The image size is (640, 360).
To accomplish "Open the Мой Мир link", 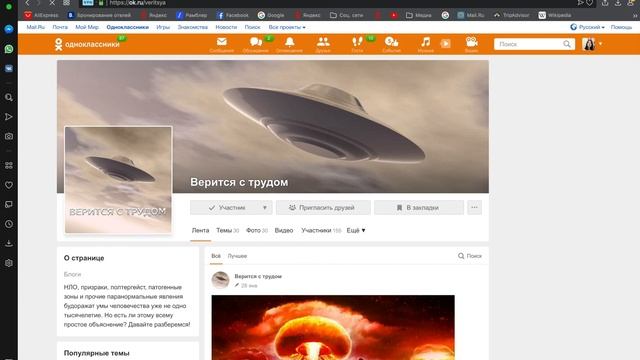I will point(87,27).
